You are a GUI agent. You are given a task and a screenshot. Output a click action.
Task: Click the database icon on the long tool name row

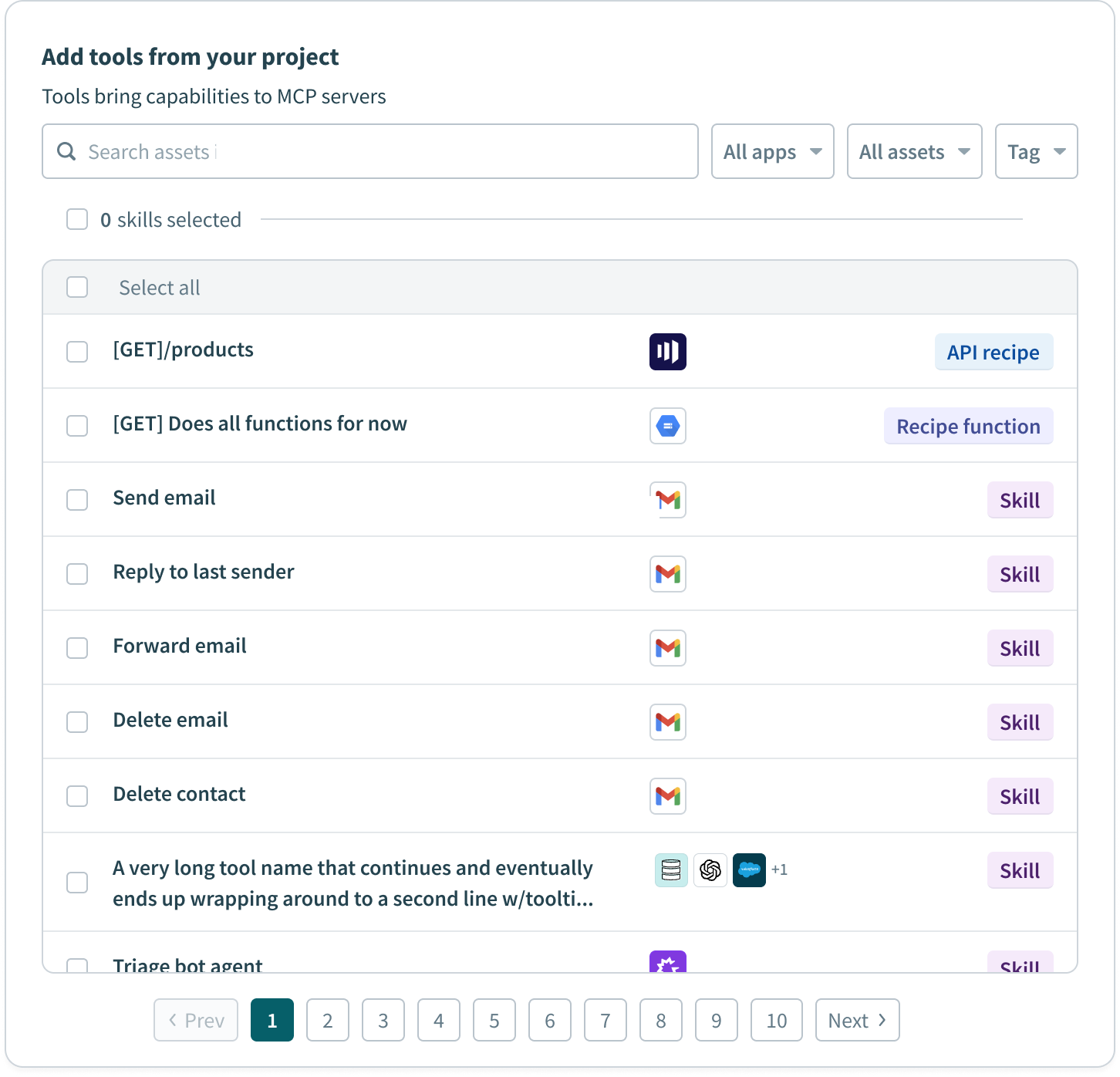click(x=671, y=870)
